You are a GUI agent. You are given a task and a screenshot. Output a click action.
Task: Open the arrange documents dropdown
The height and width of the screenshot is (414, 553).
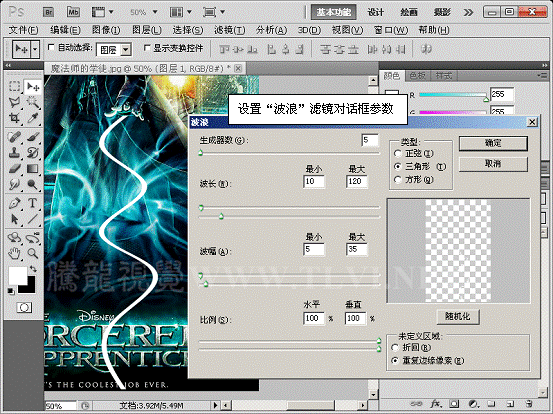(189, 12)
